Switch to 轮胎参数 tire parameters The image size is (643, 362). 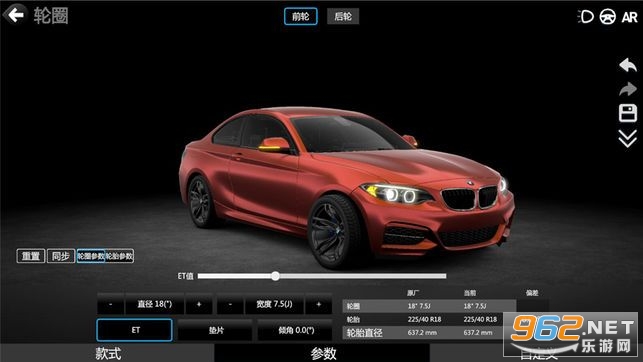119,256
